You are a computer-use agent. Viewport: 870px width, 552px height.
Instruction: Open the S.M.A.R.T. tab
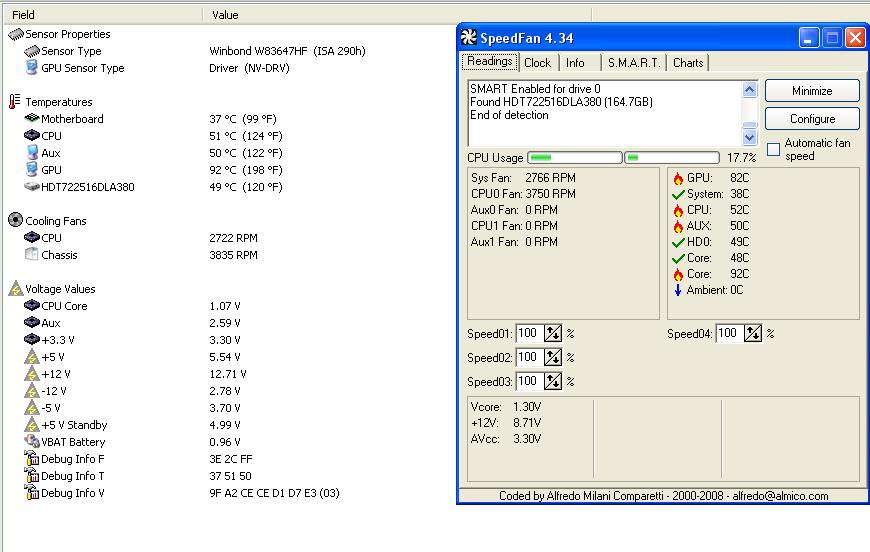click(x=634, y=63)
